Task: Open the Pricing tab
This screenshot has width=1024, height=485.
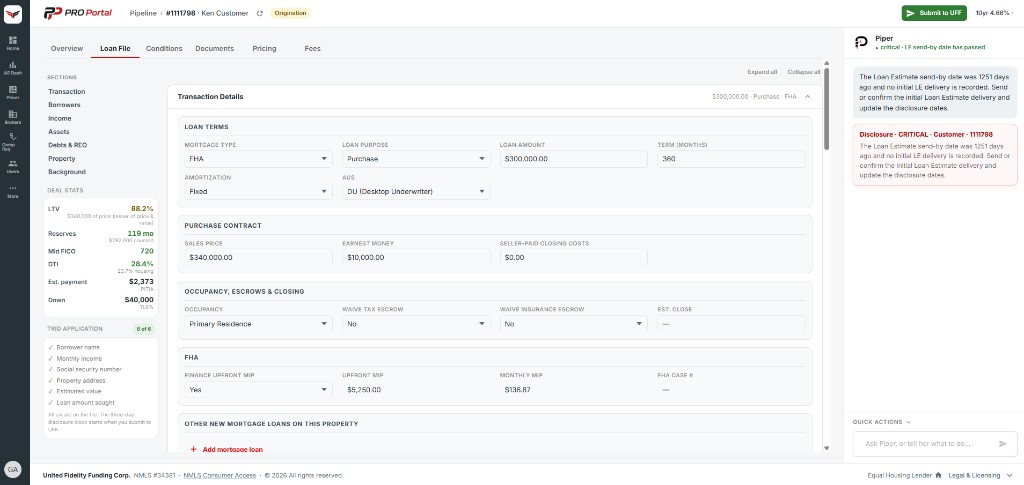Action: [x=264, y=48]
